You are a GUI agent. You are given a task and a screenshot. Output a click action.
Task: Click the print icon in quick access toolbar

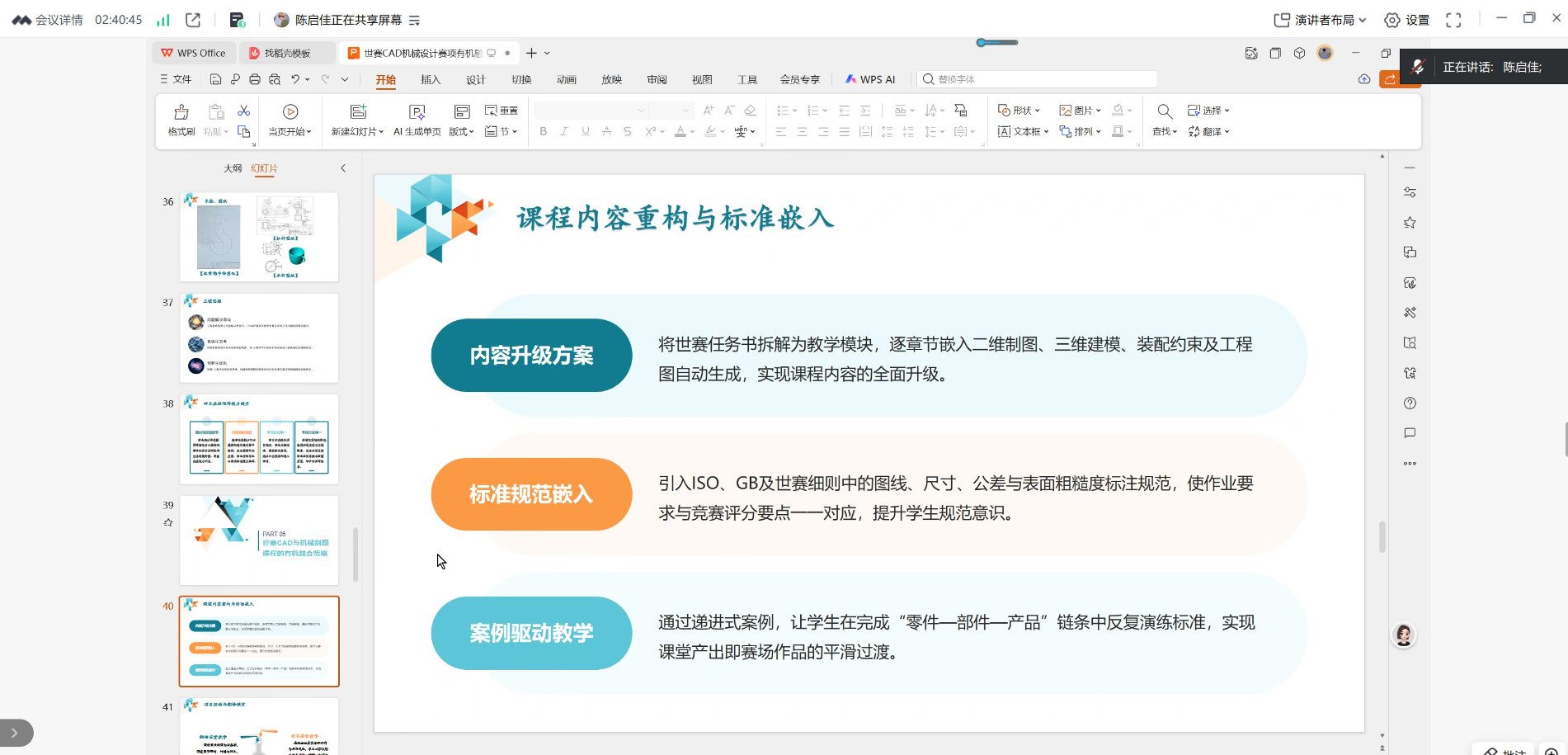(x=255, y=79)
